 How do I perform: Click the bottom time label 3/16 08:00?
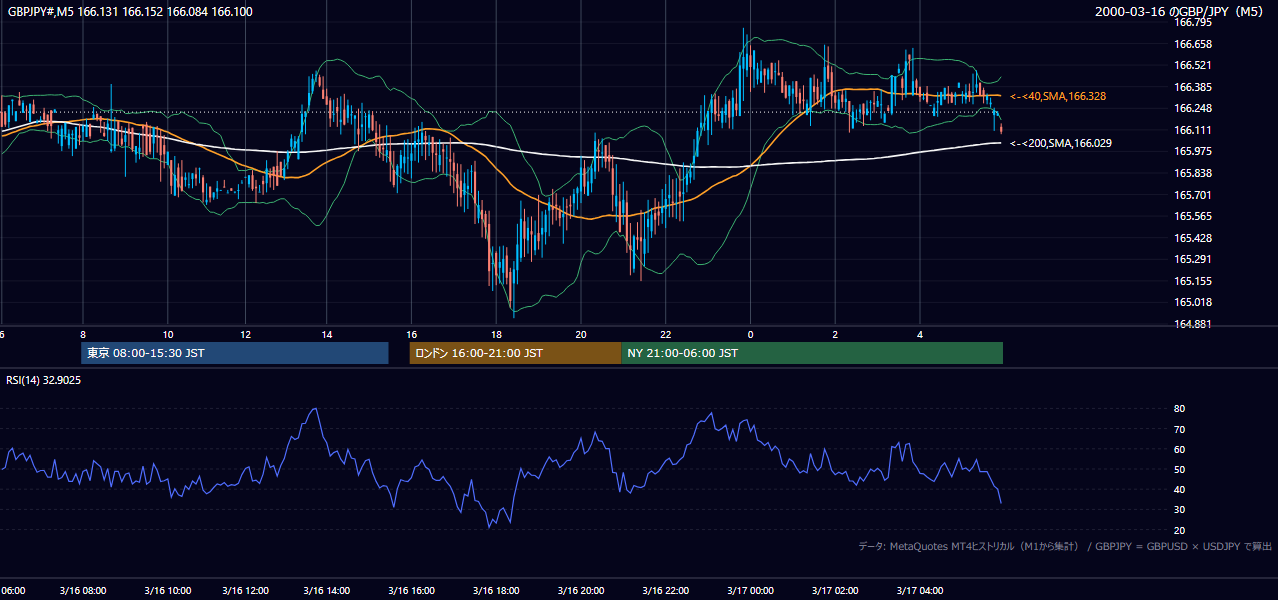tap(83, 591)
